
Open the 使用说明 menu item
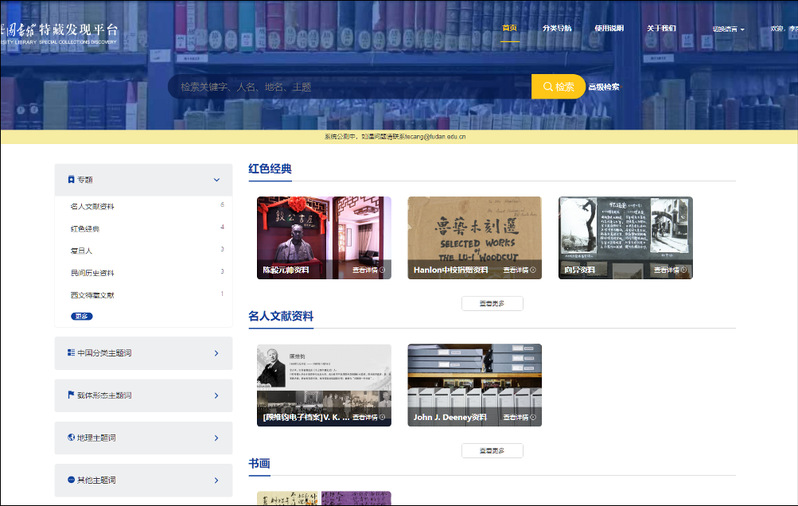608,28
